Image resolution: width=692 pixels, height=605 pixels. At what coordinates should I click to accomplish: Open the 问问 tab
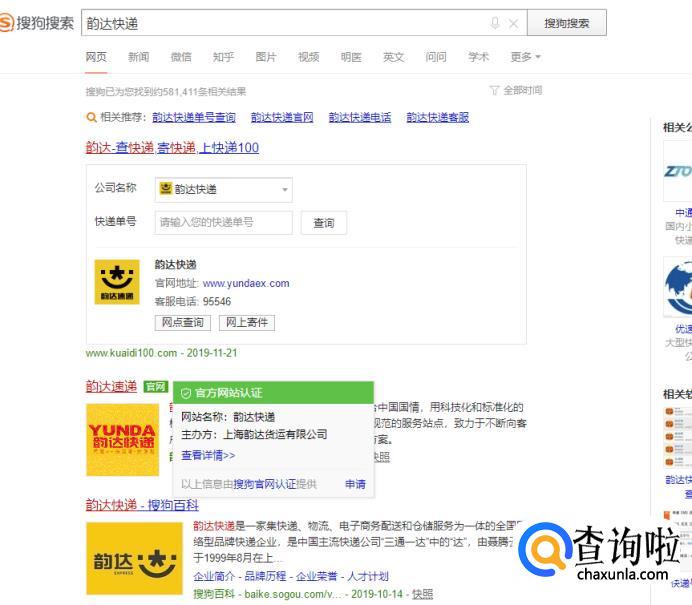pos(436,57)
